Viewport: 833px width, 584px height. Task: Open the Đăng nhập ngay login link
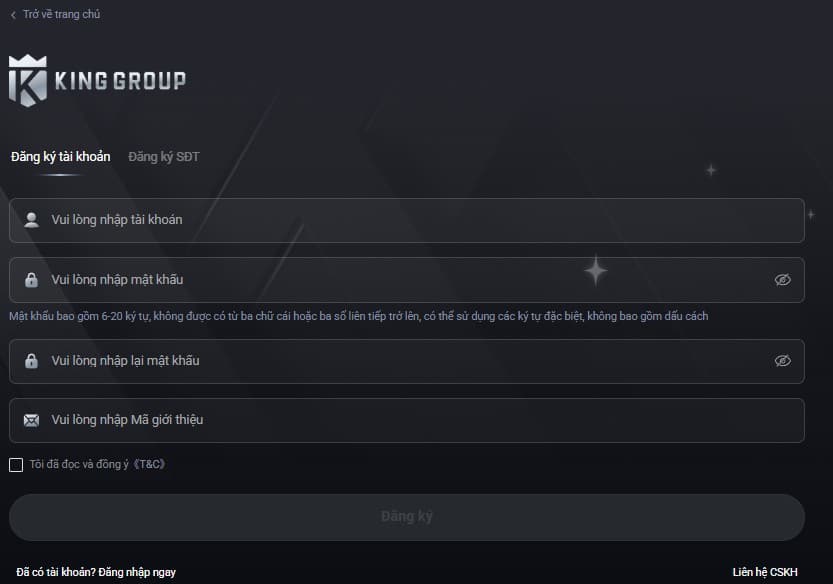pos(137,572)
